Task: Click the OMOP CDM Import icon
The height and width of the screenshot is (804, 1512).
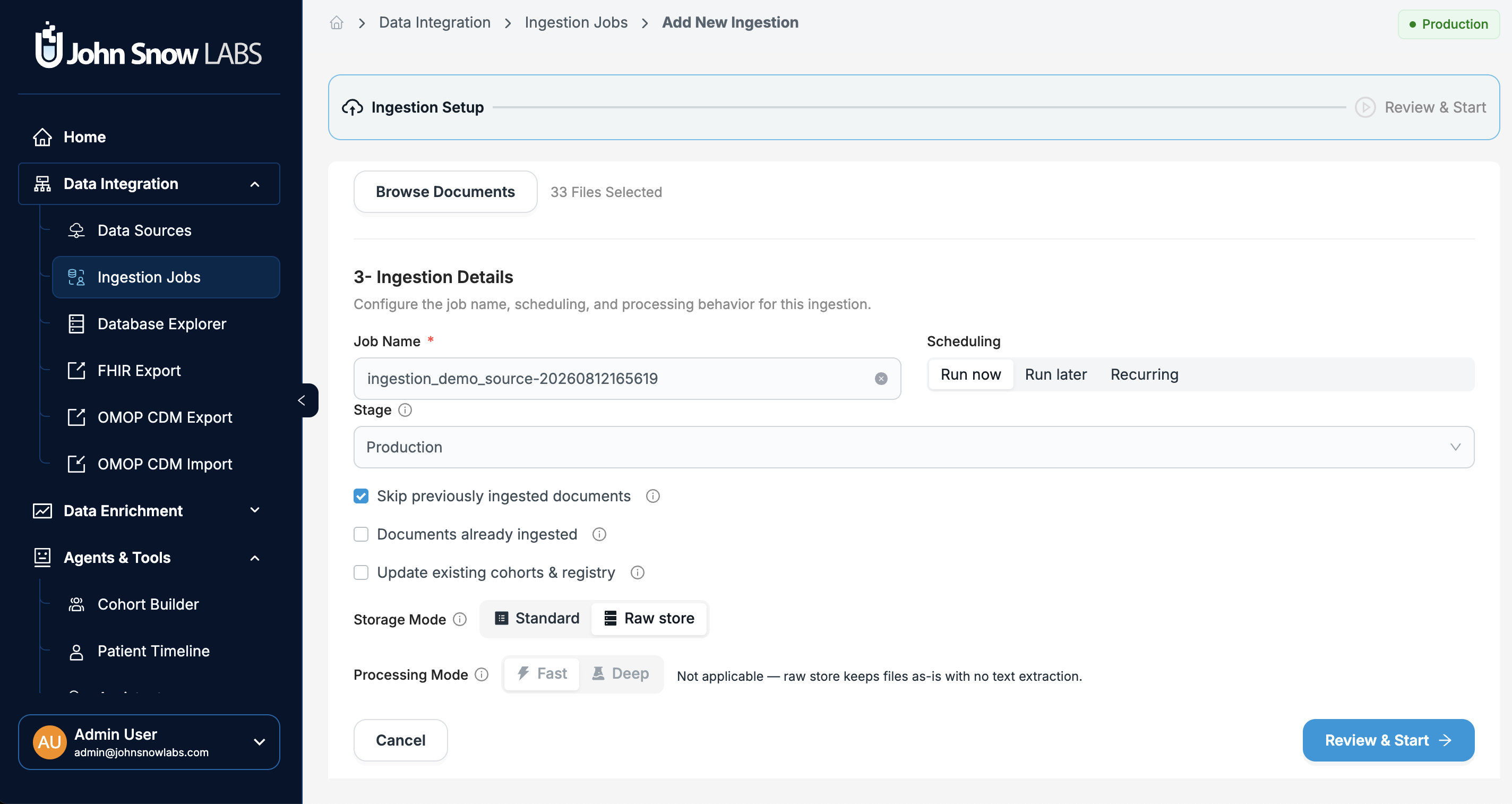Action: pos(76,464)
